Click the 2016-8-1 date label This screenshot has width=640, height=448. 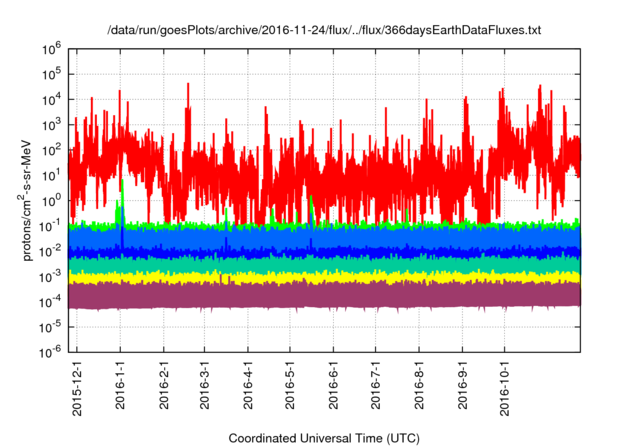[419, 385]
